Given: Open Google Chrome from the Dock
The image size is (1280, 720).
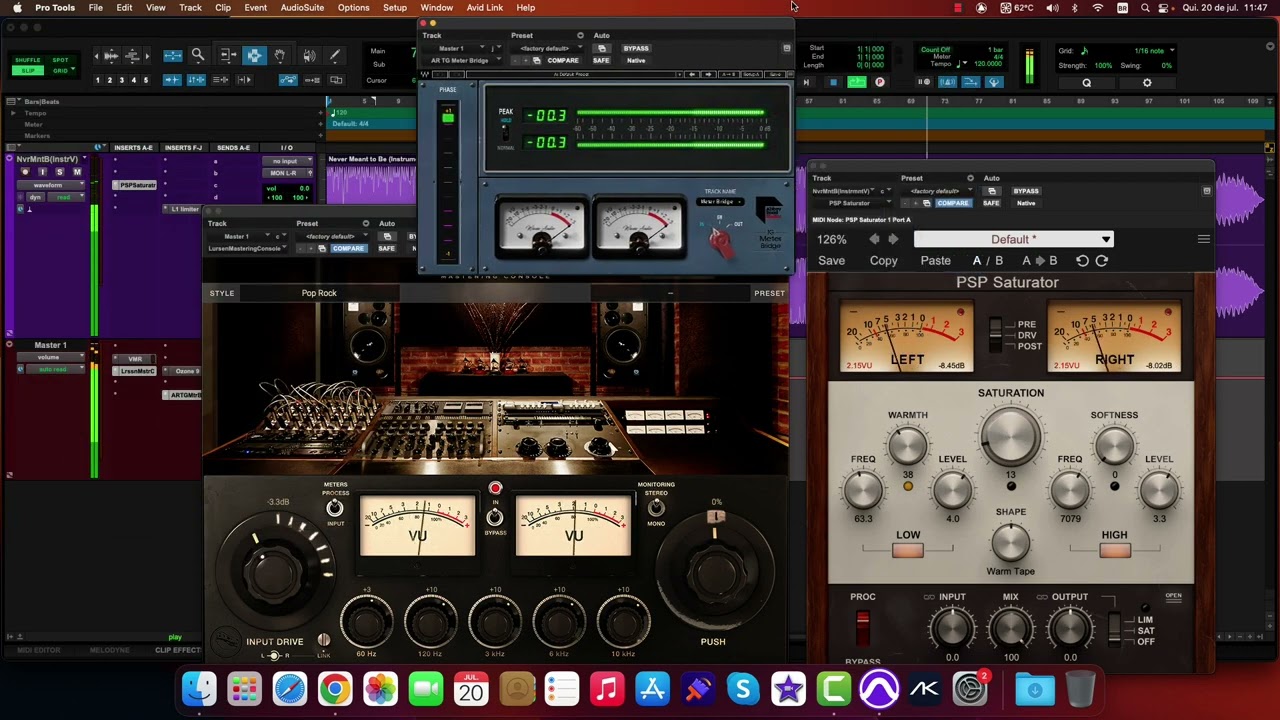Looking at the screenshot, I should 335,689.
